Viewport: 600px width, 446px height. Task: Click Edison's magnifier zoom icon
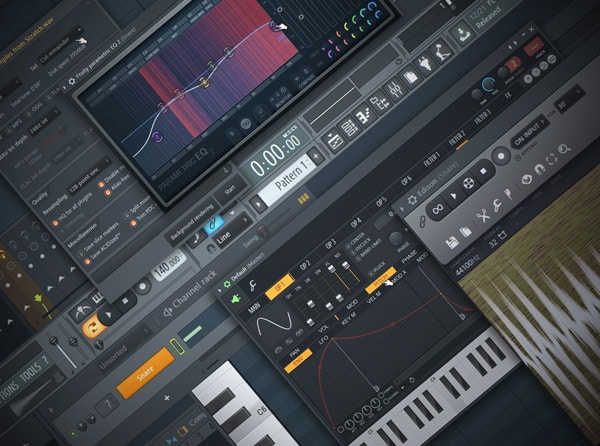click(x=564, y=150)
